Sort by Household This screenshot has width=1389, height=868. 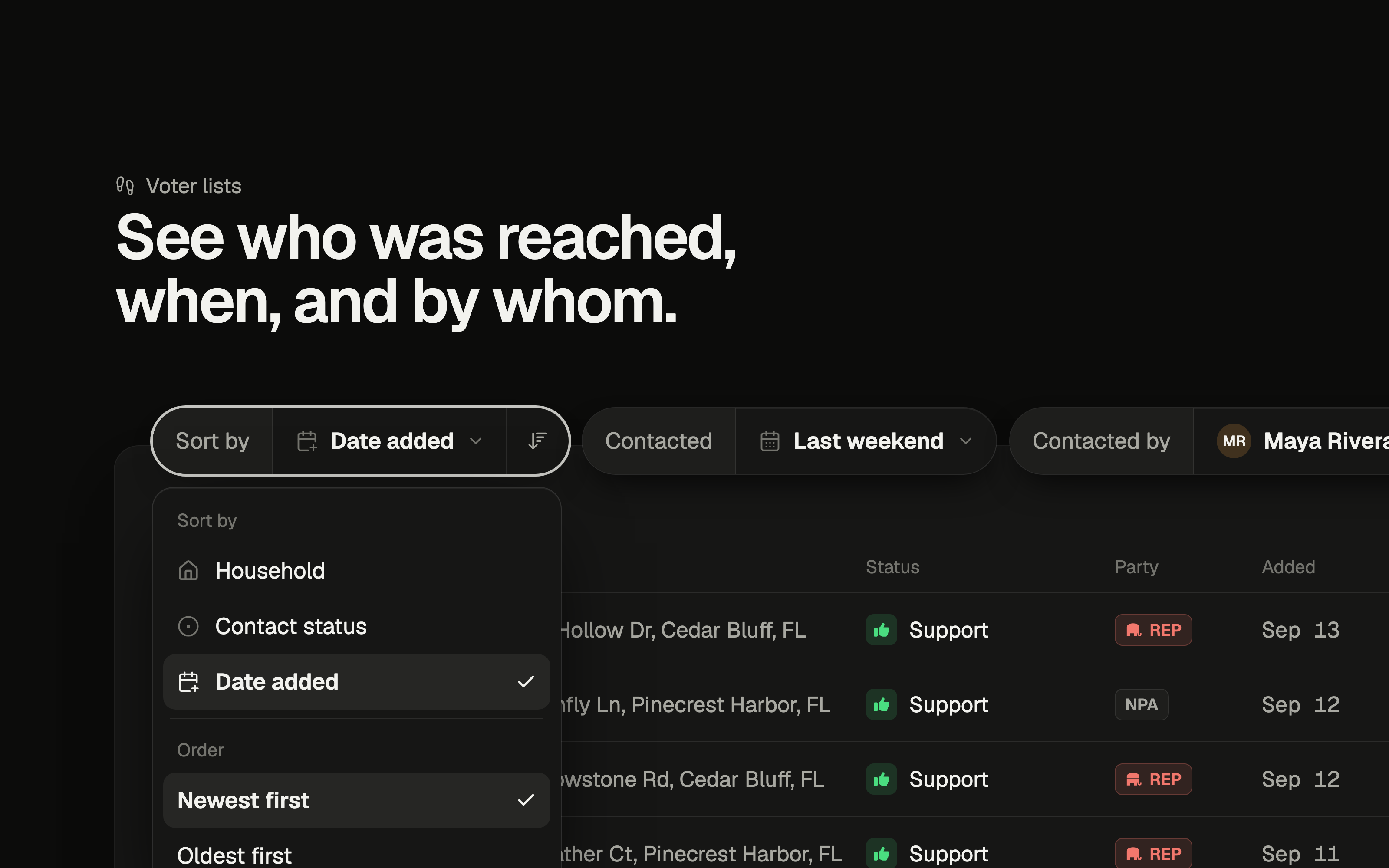click(x=356, y=571)
